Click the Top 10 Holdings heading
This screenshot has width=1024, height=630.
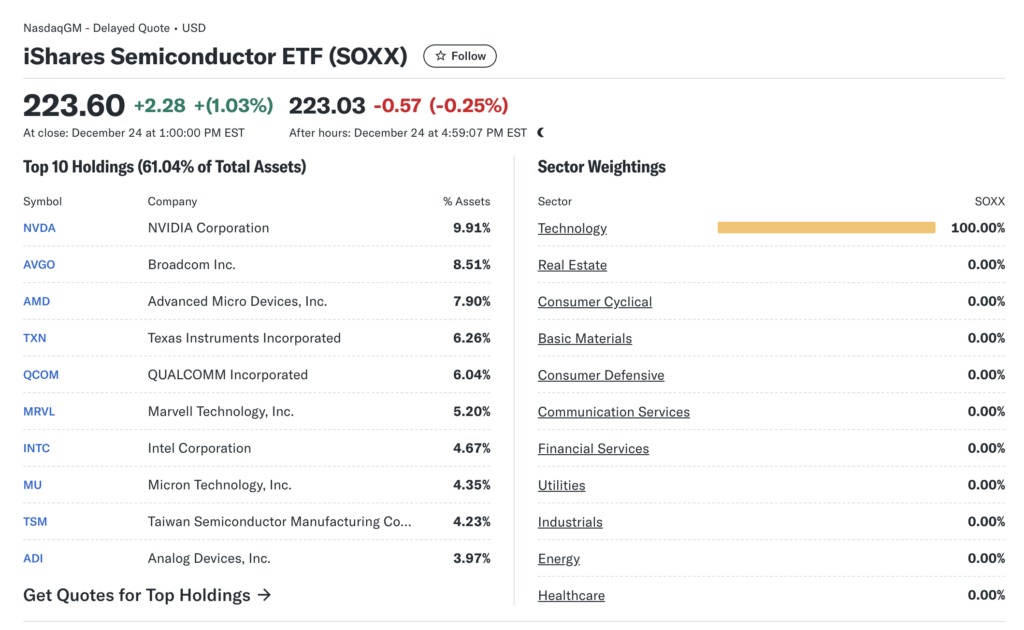[x=165, y=167]
